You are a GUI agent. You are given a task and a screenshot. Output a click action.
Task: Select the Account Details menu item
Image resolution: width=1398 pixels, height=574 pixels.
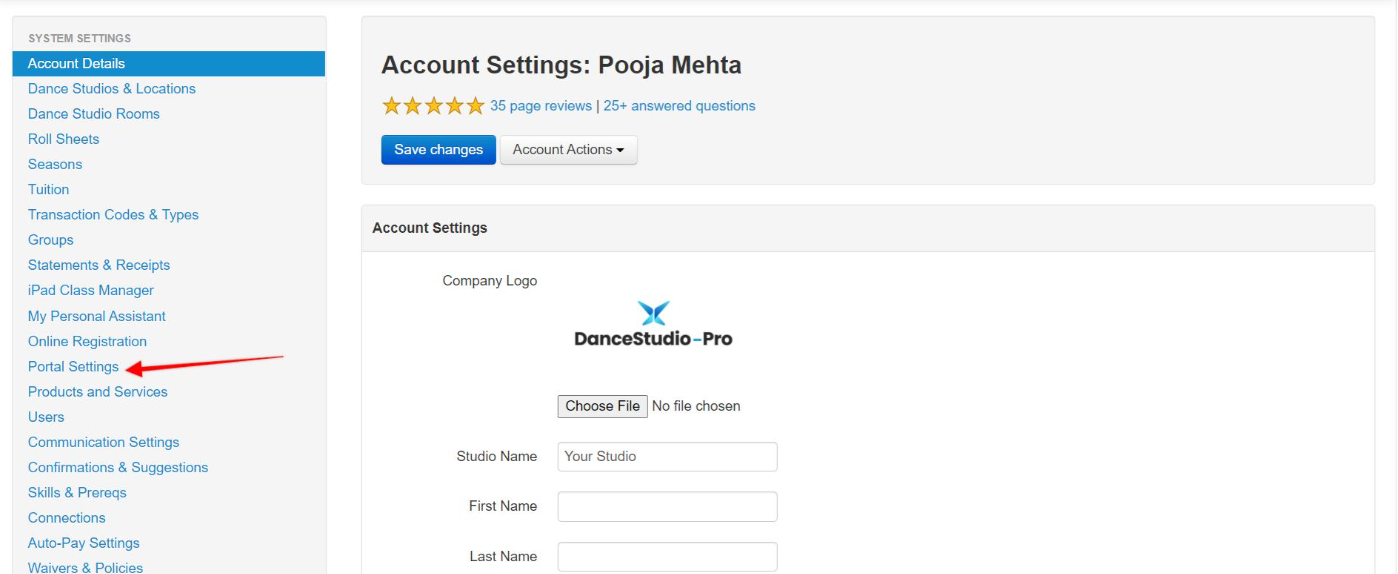[169, 63]
